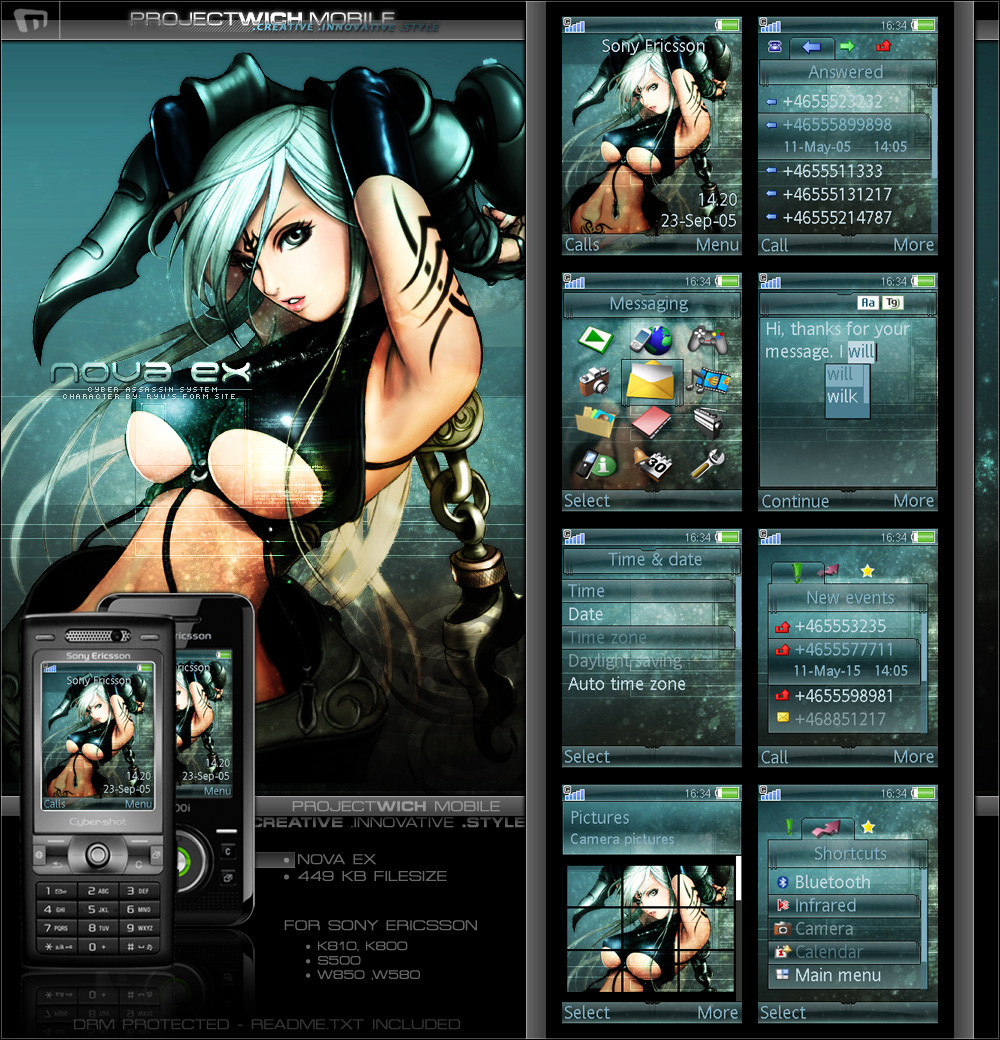Open the Settings wrench icon
1000x1040 pixels.
pos(708,464)
